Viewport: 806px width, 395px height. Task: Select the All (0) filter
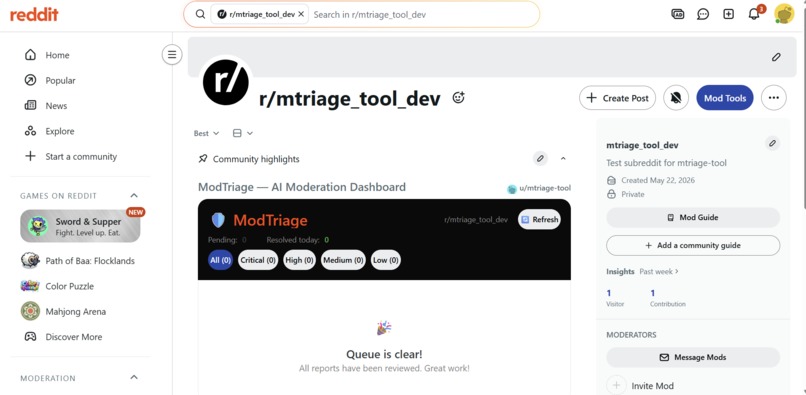(x=220, y=260)
